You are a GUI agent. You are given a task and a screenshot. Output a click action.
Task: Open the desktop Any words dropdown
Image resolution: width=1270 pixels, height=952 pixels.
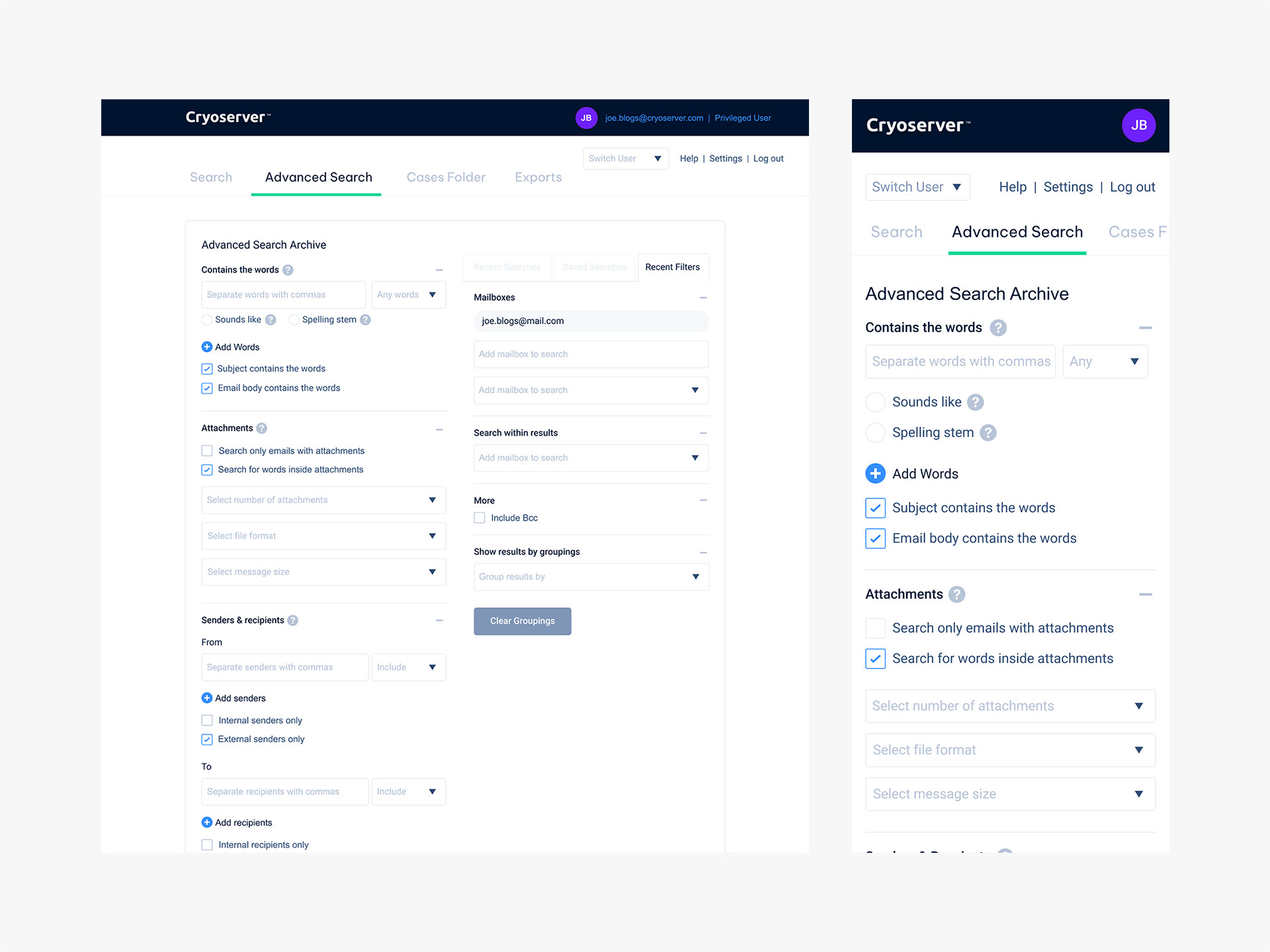tap(409, 295)
